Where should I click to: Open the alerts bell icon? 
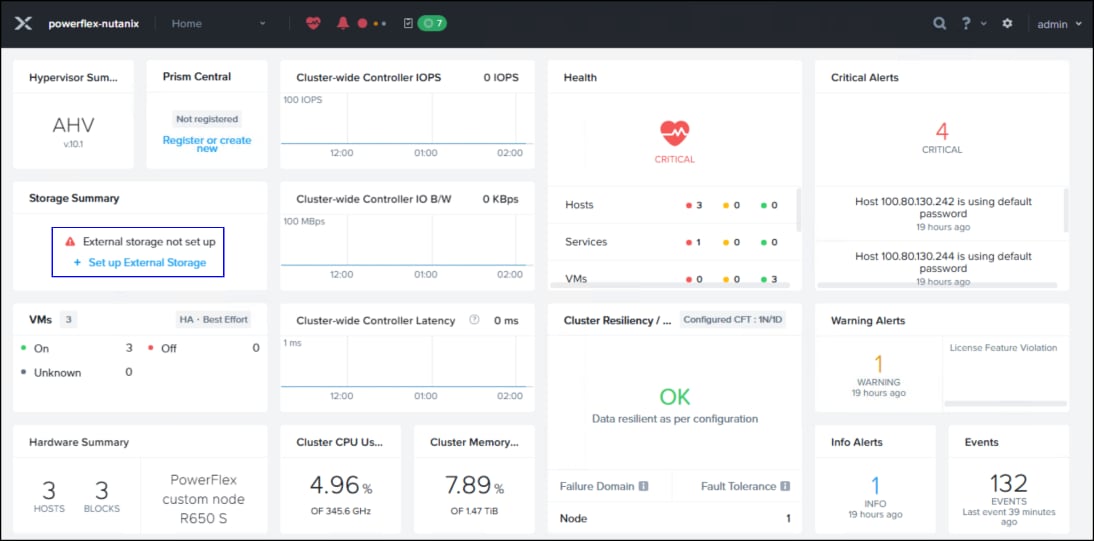[343, 23]
